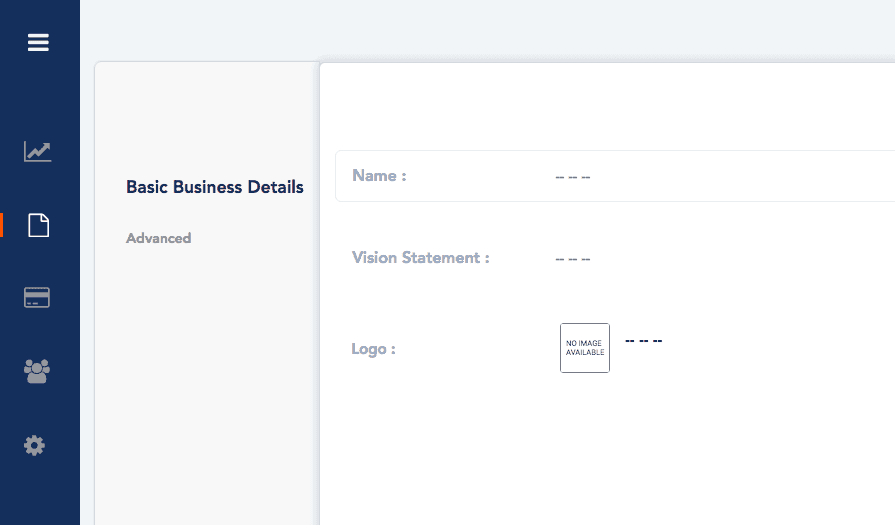Click the Vision Statement label

tap(420, 258)
